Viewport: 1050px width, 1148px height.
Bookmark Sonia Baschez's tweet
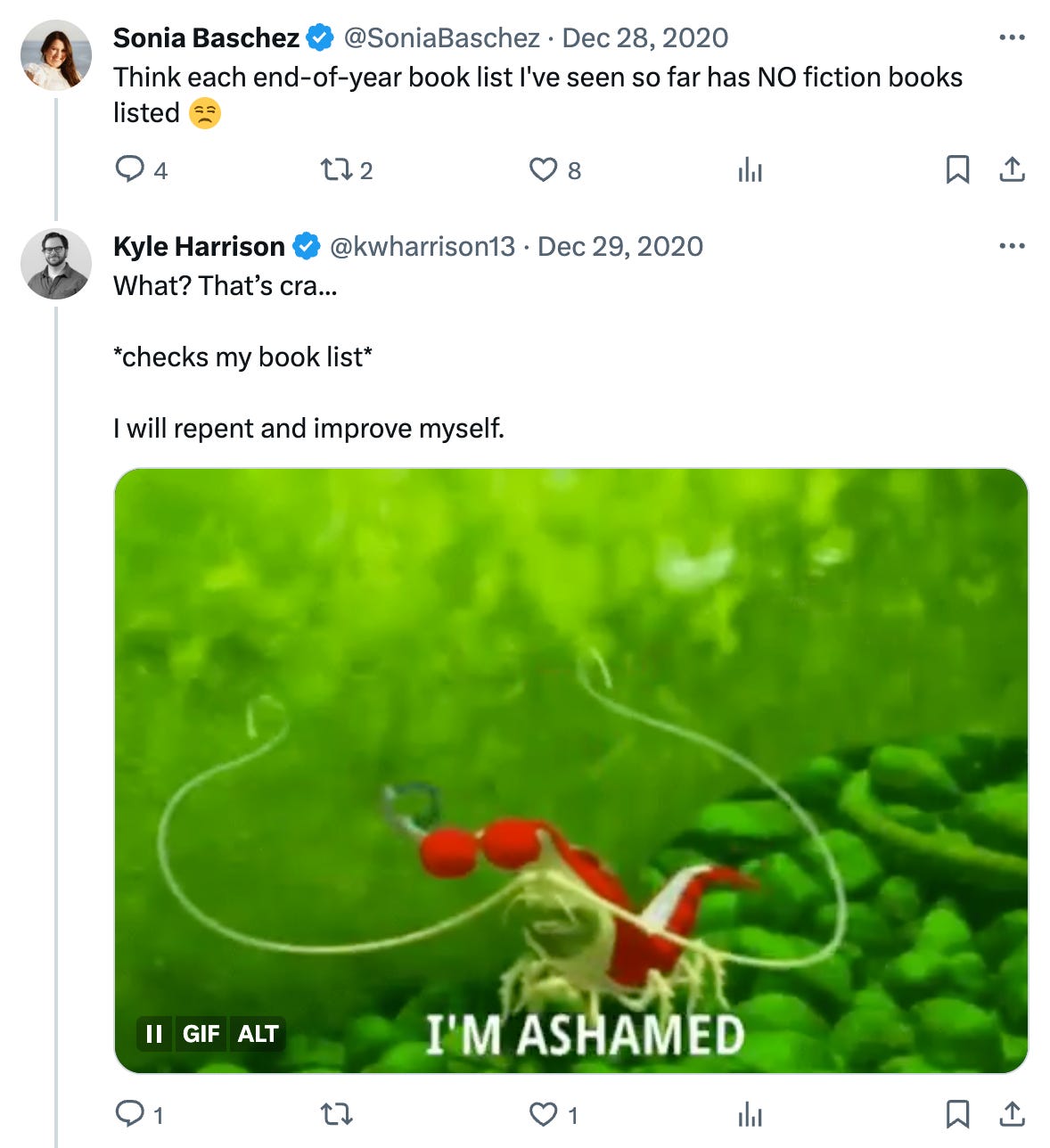point(957,169)
